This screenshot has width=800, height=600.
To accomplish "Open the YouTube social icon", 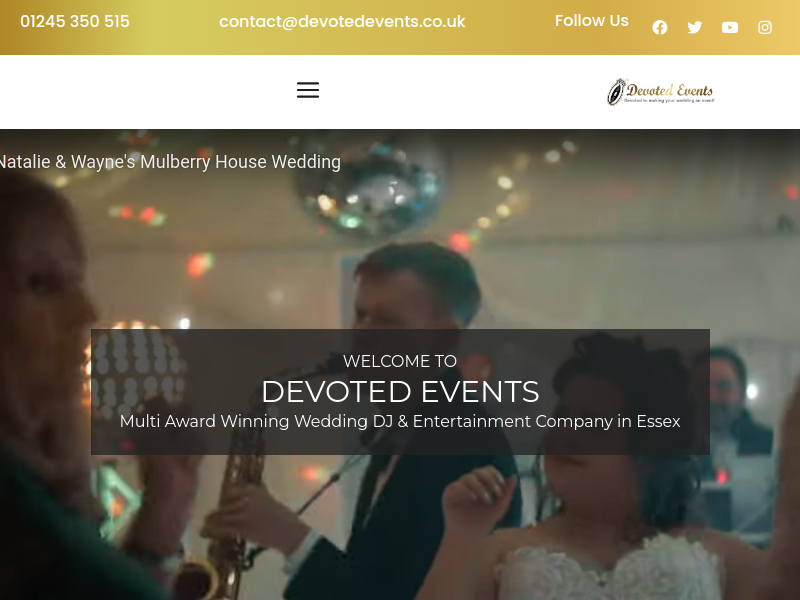I will tap(730, 27).
